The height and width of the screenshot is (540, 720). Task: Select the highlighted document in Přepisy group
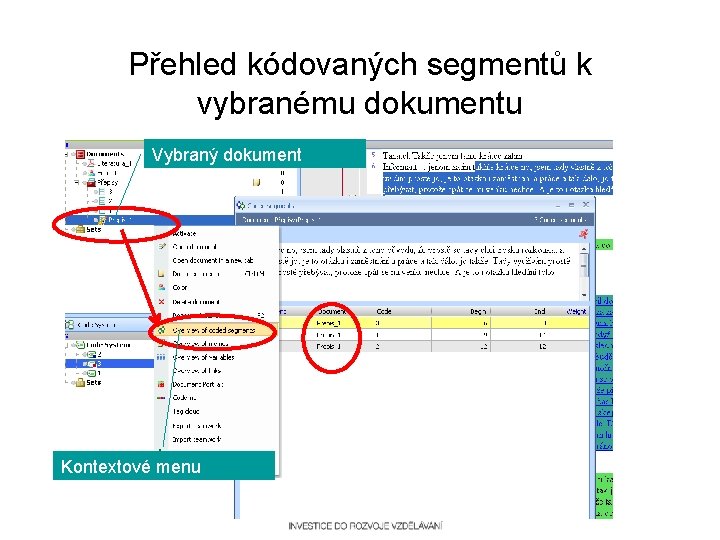149,220
